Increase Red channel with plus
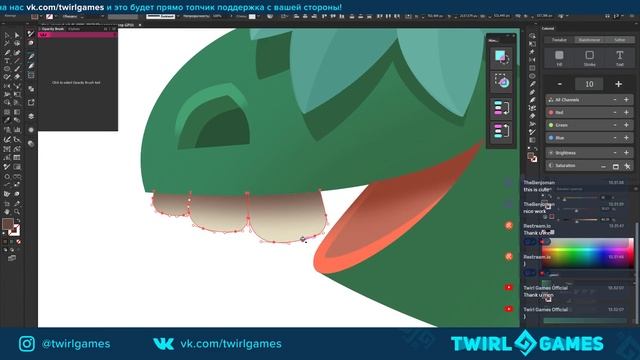Image resolution: width=640 pixels, height=360 pixels. [x=626, y=112]
